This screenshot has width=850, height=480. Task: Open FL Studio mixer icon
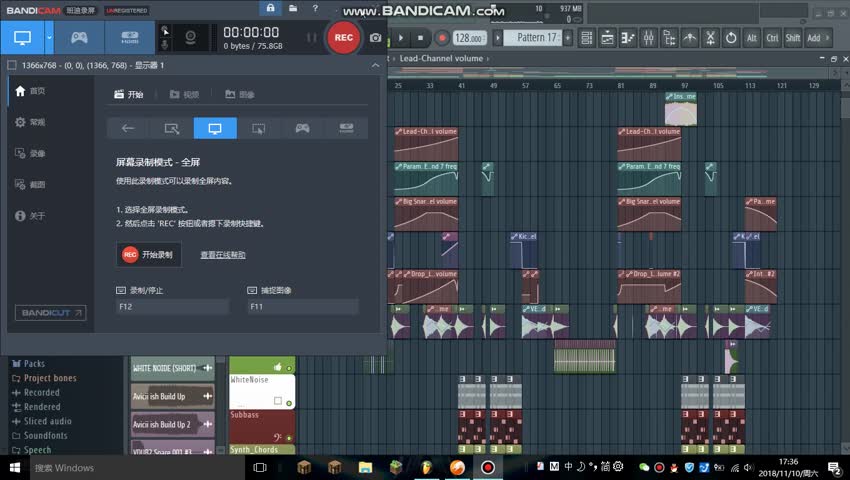(648, 38)
